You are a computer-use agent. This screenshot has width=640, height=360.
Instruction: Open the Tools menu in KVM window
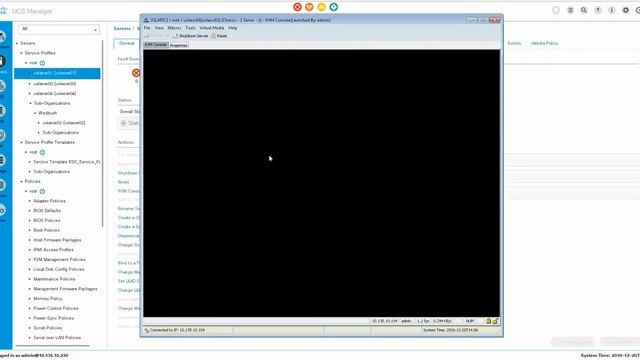pyautogui.click(x=190, y=28)
